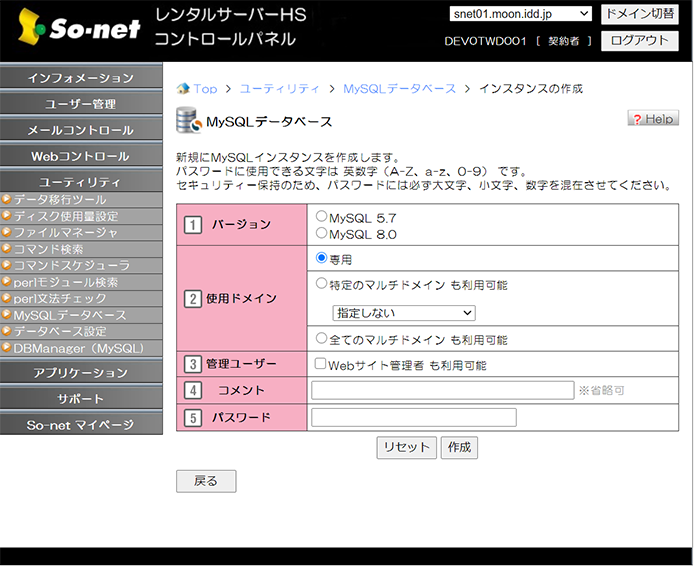Open ファイルマネージャ in the sidebar
Image resolution: width=694 pixels, height=566 pixels.
click(66, 233)
